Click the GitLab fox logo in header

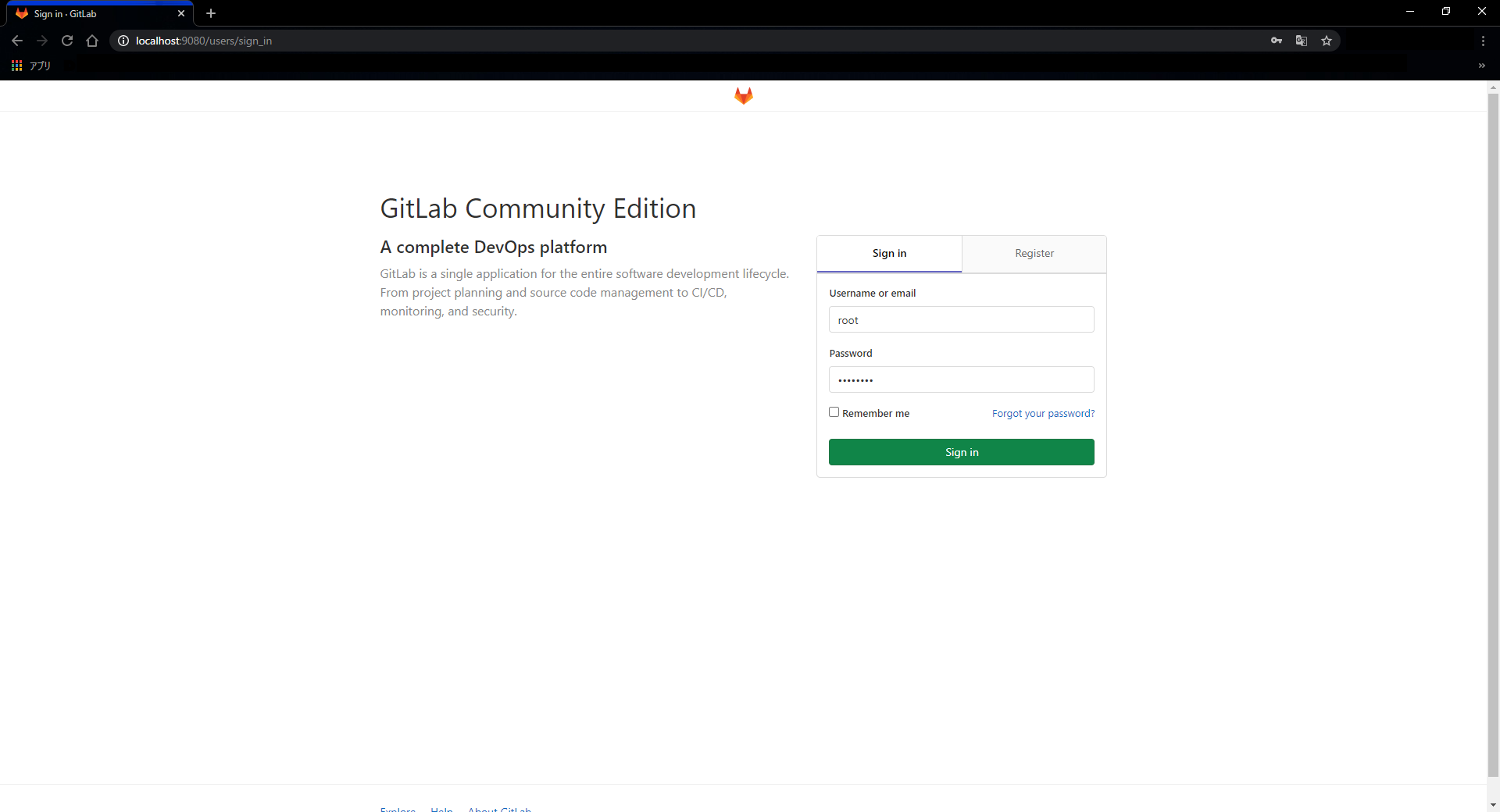[743, 95]
